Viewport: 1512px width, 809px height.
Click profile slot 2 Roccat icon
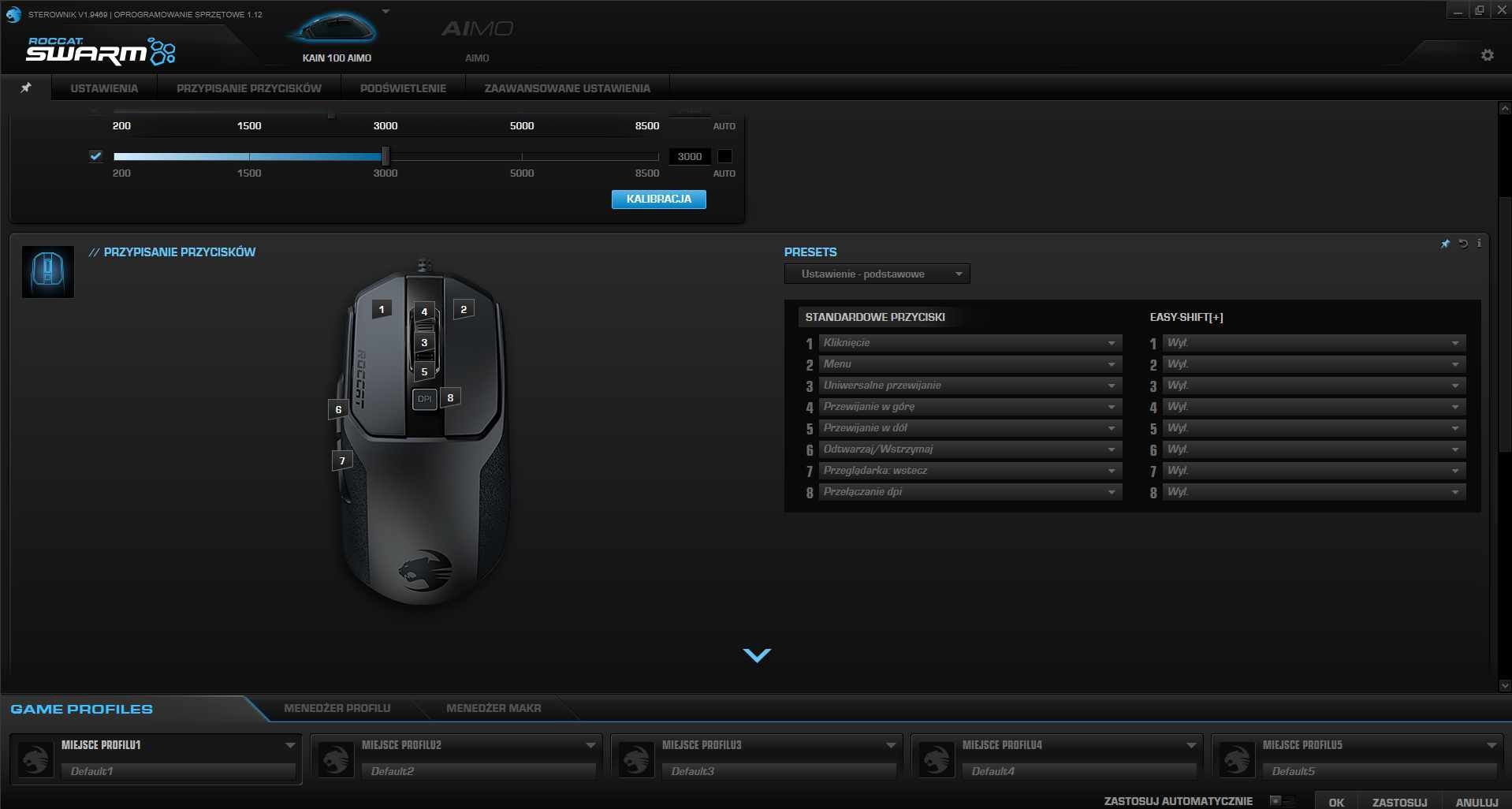[336, 760]
